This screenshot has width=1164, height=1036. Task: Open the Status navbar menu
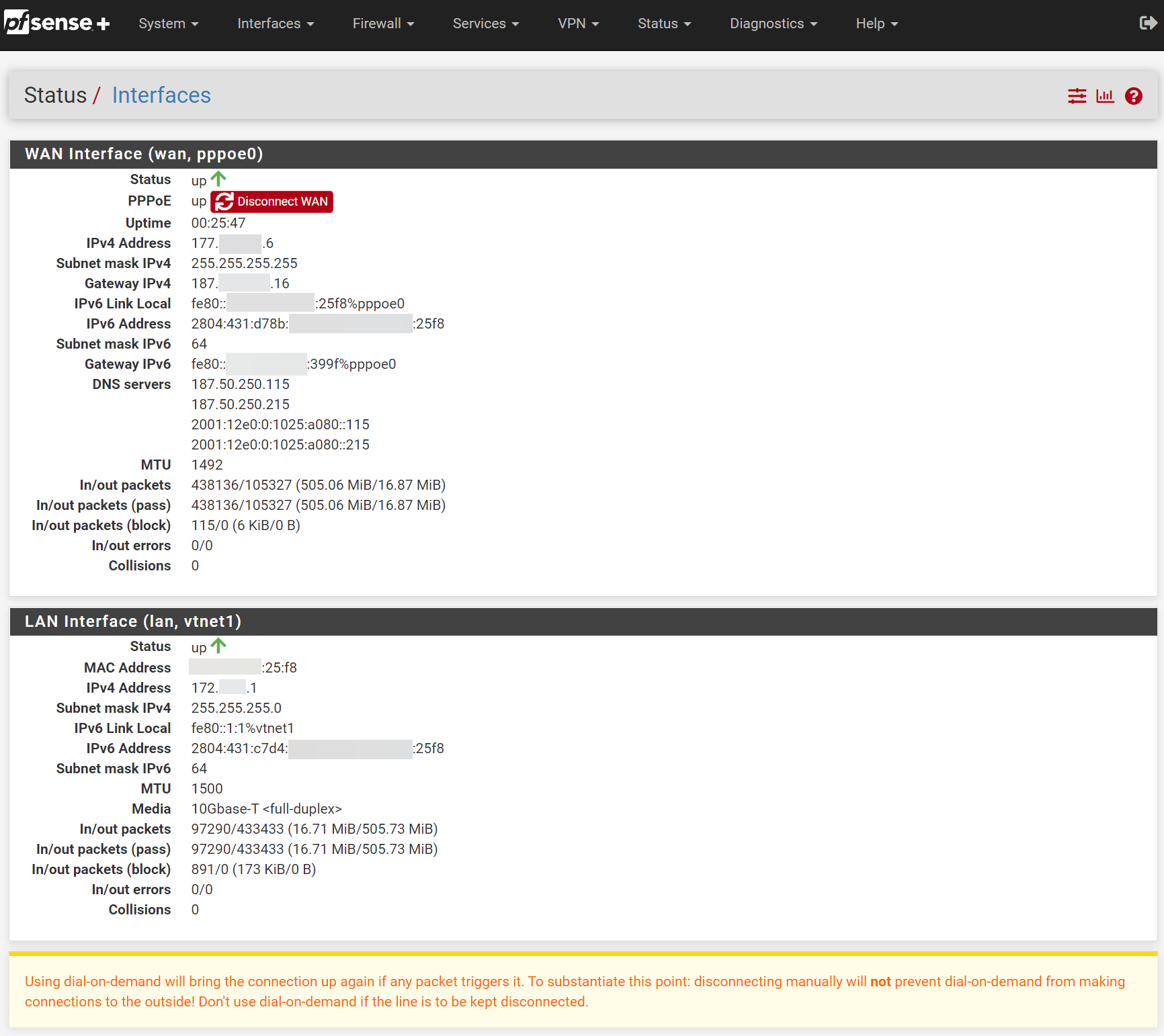point(664,24)
